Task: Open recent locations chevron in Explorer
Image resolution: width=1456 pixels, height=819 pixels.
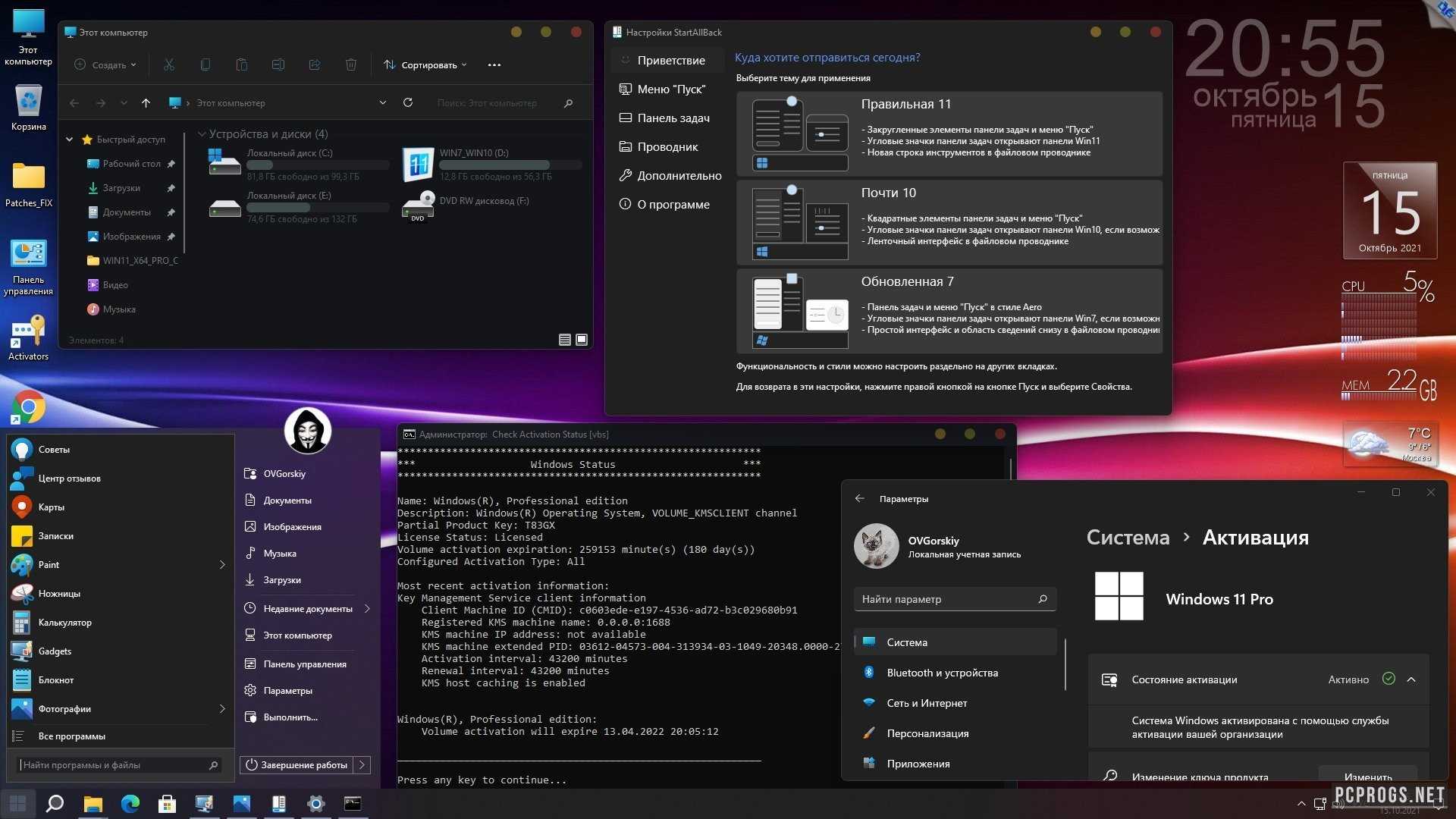Action: pyautogui.click(x=124, y=102)
